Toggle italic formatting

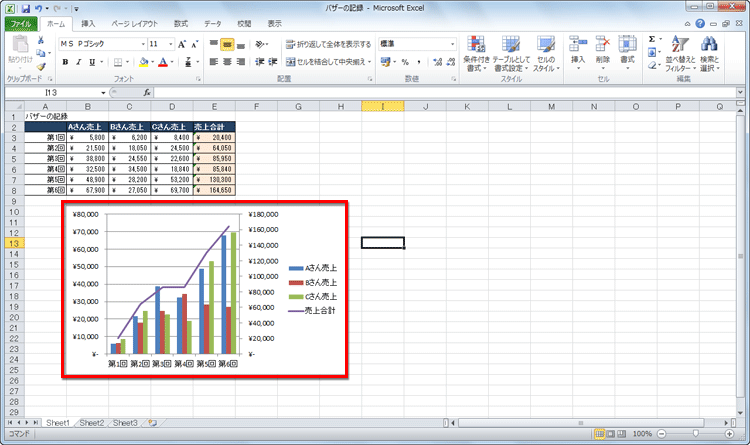click(x=78, y=62)
